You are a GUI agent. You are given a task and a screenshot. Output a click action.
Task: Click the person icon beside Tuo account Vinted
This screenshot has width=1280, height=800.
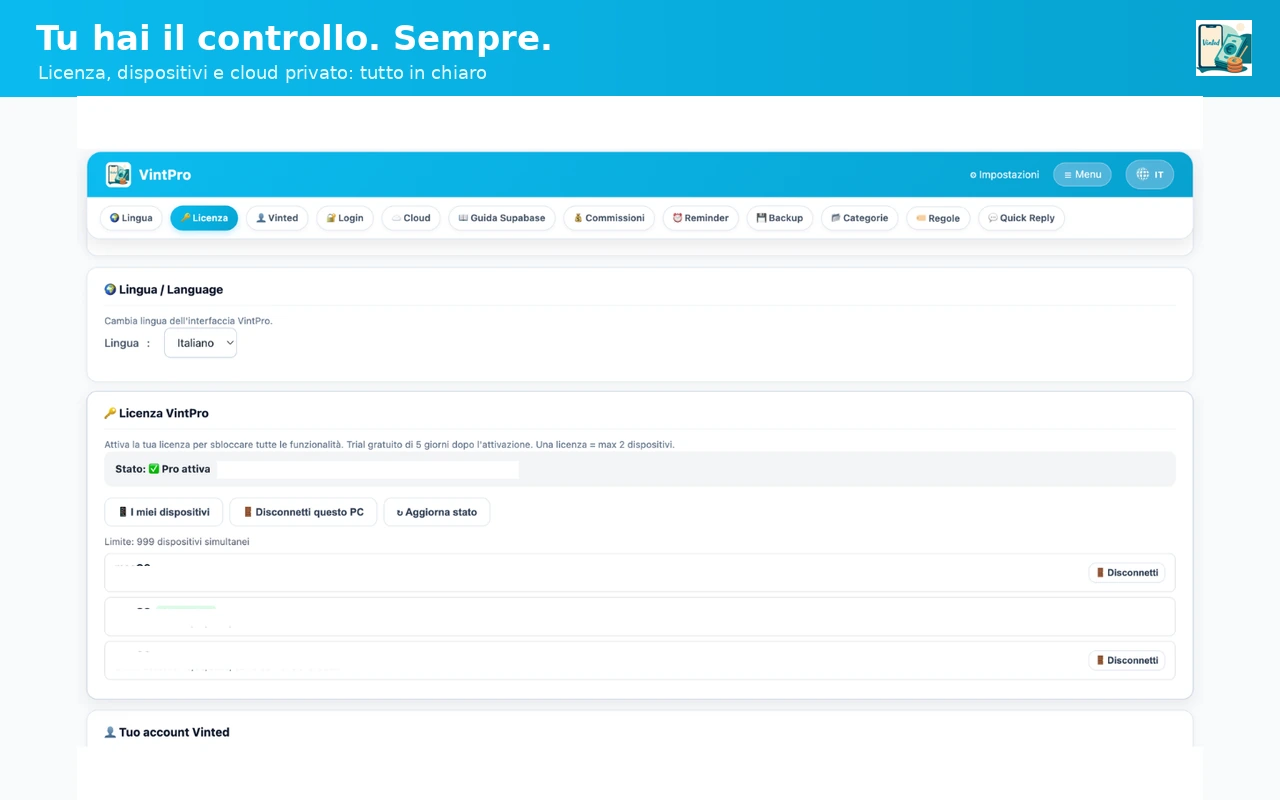[110, 732]
